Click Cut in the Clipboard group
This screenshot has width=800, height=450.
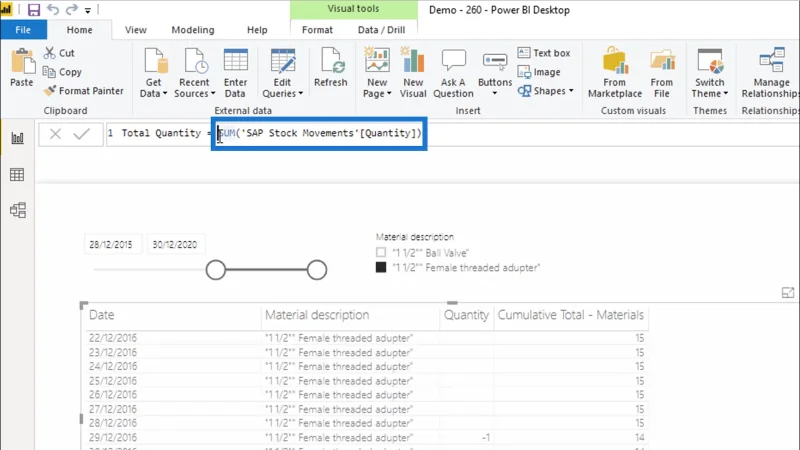(x=59, y=53)
